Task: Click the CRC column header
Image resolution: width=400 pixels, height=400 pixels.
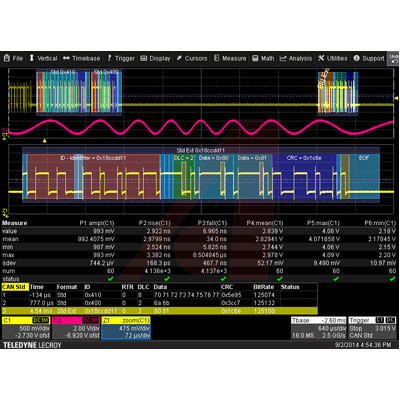Action: (x=227, y=287)
